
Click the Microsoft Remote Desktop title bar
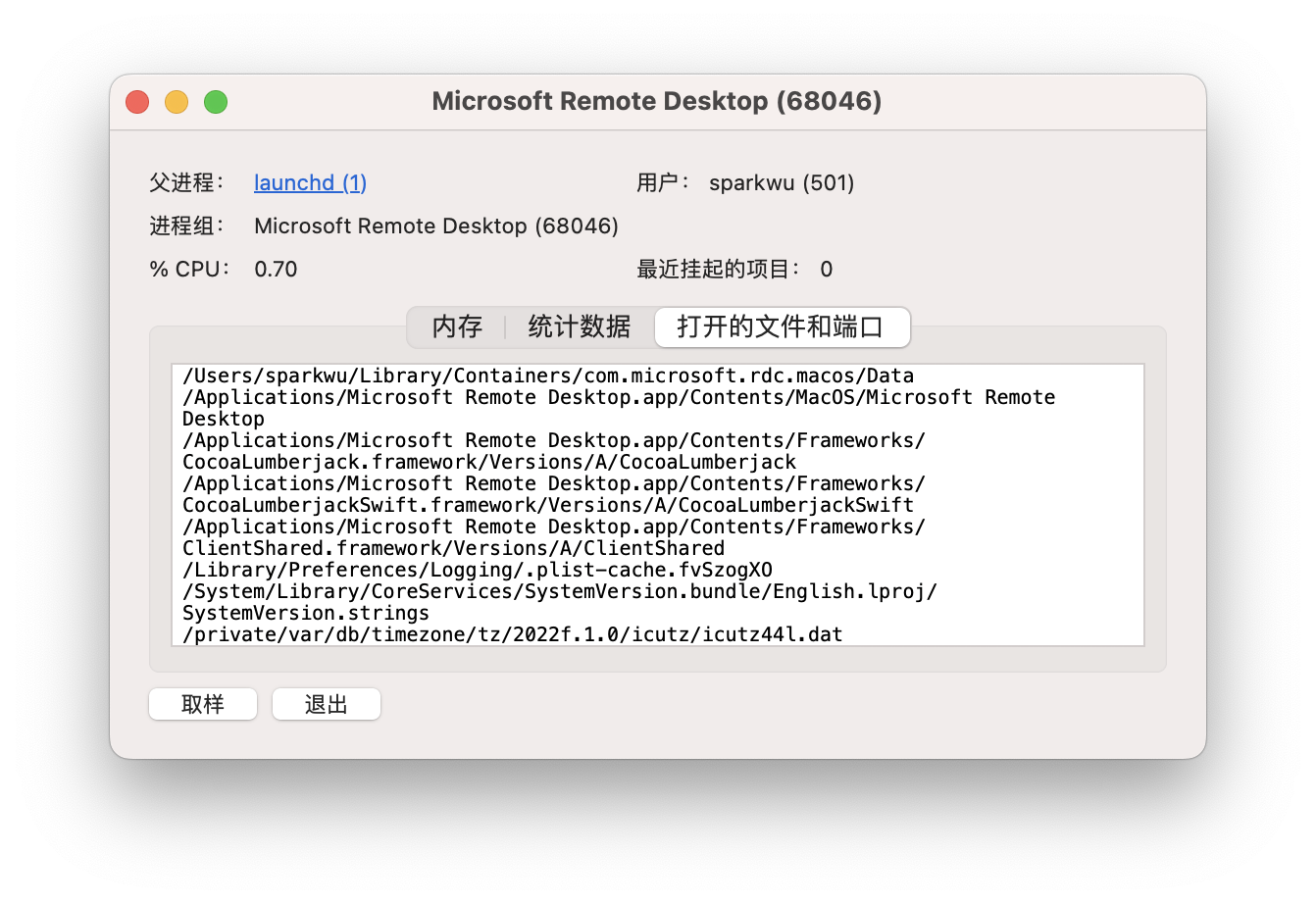(657, 101)
